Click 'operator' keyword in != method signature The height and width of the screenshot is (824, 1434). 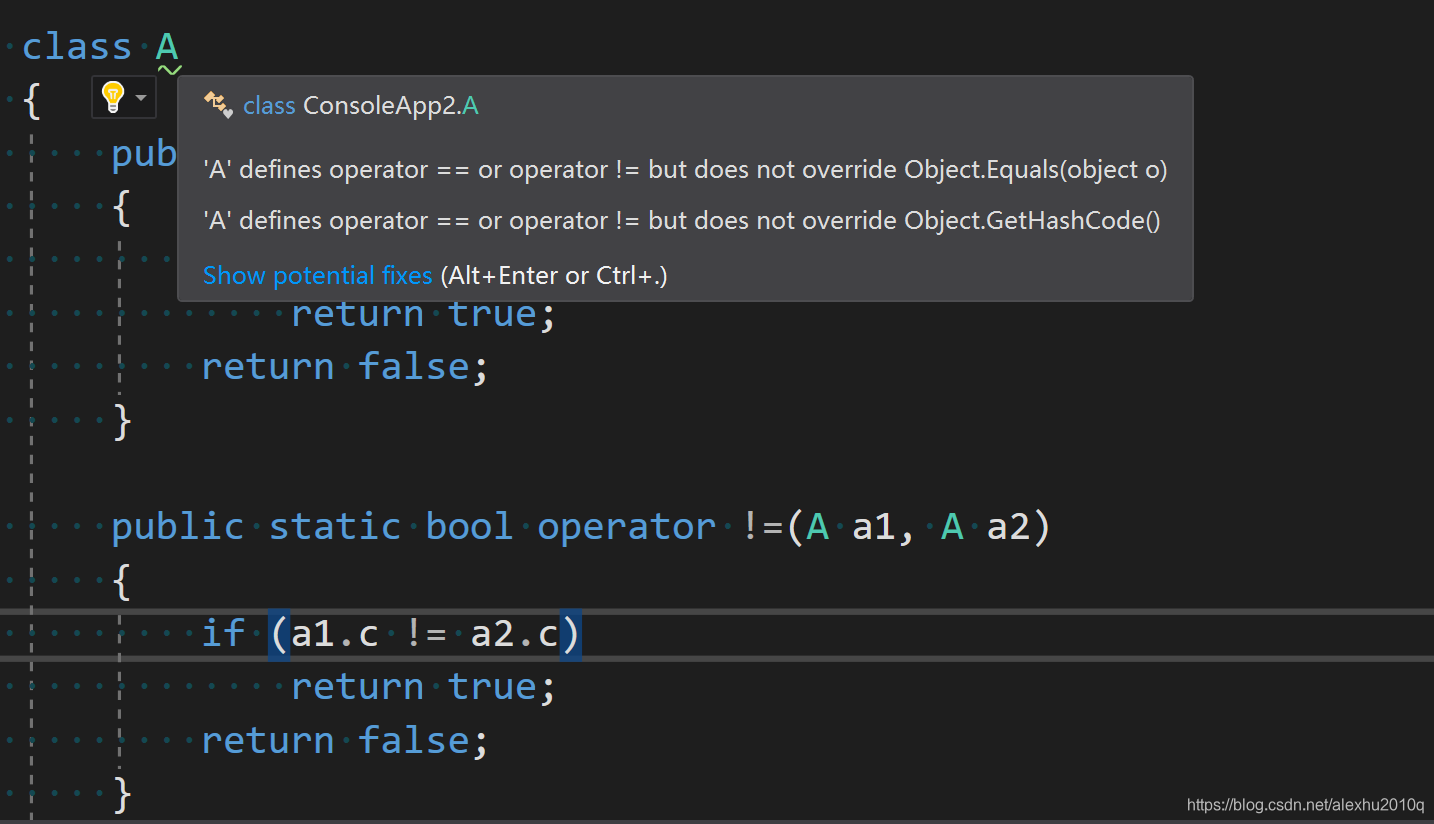627,527
